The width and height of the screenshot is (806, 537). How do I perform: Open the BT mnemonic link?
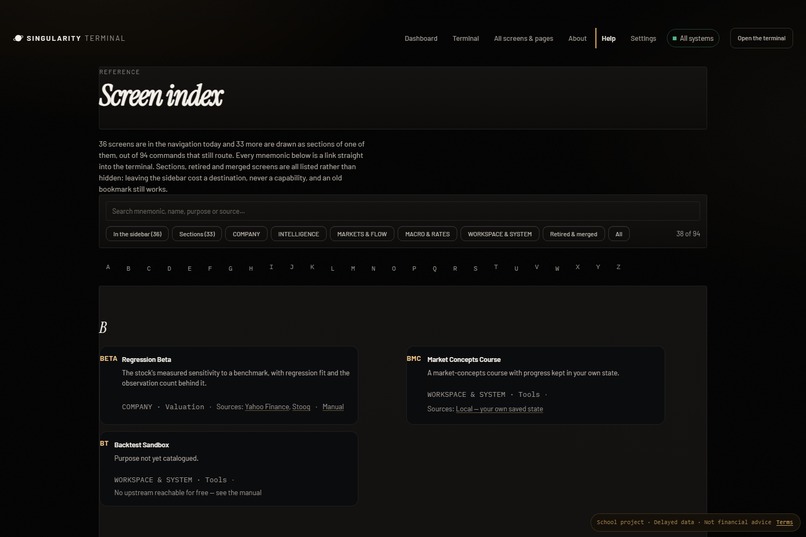click(x=104, y=443)
